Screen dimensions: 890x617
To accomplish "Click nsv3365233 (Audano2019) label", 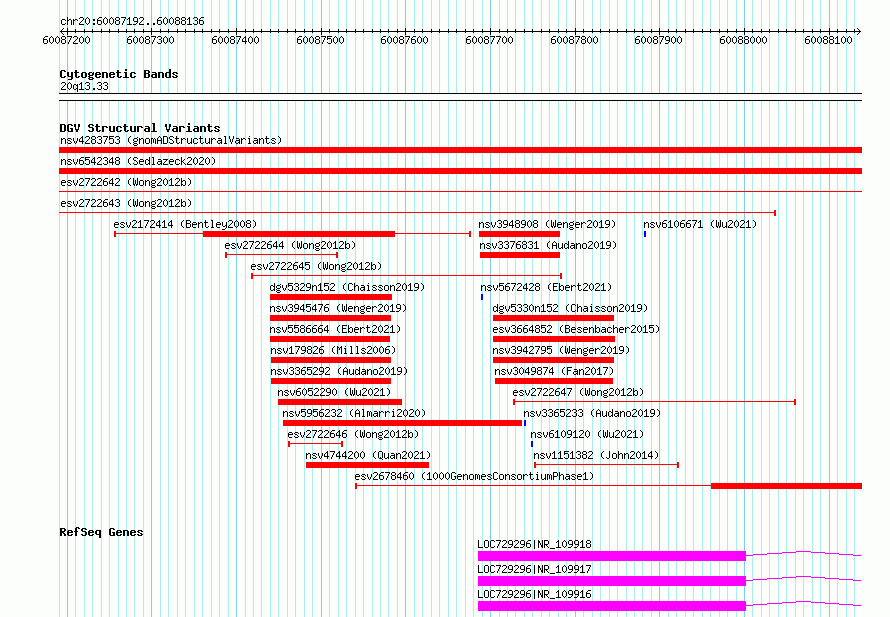I will 592,413.
